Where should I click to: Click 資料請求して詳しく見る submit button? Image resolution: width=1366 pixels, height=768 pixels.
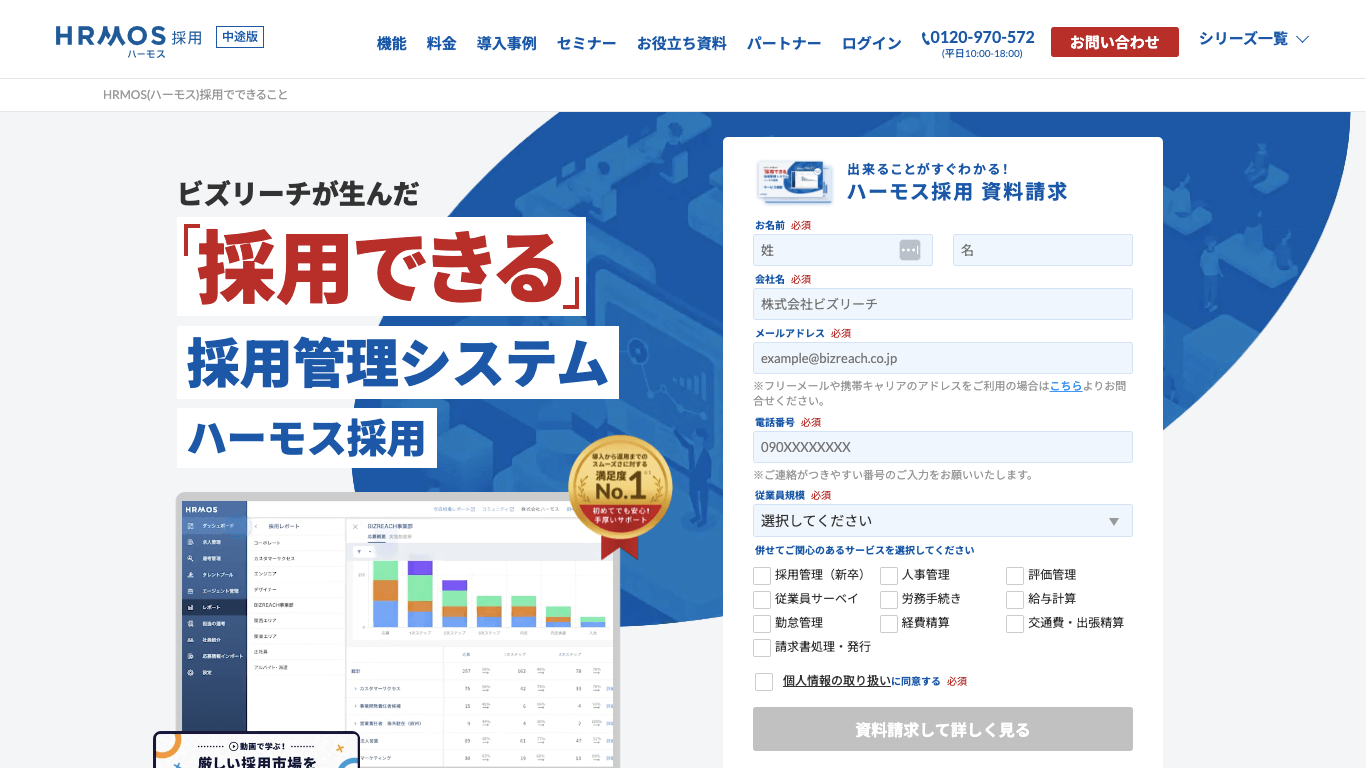pos(943,729)
